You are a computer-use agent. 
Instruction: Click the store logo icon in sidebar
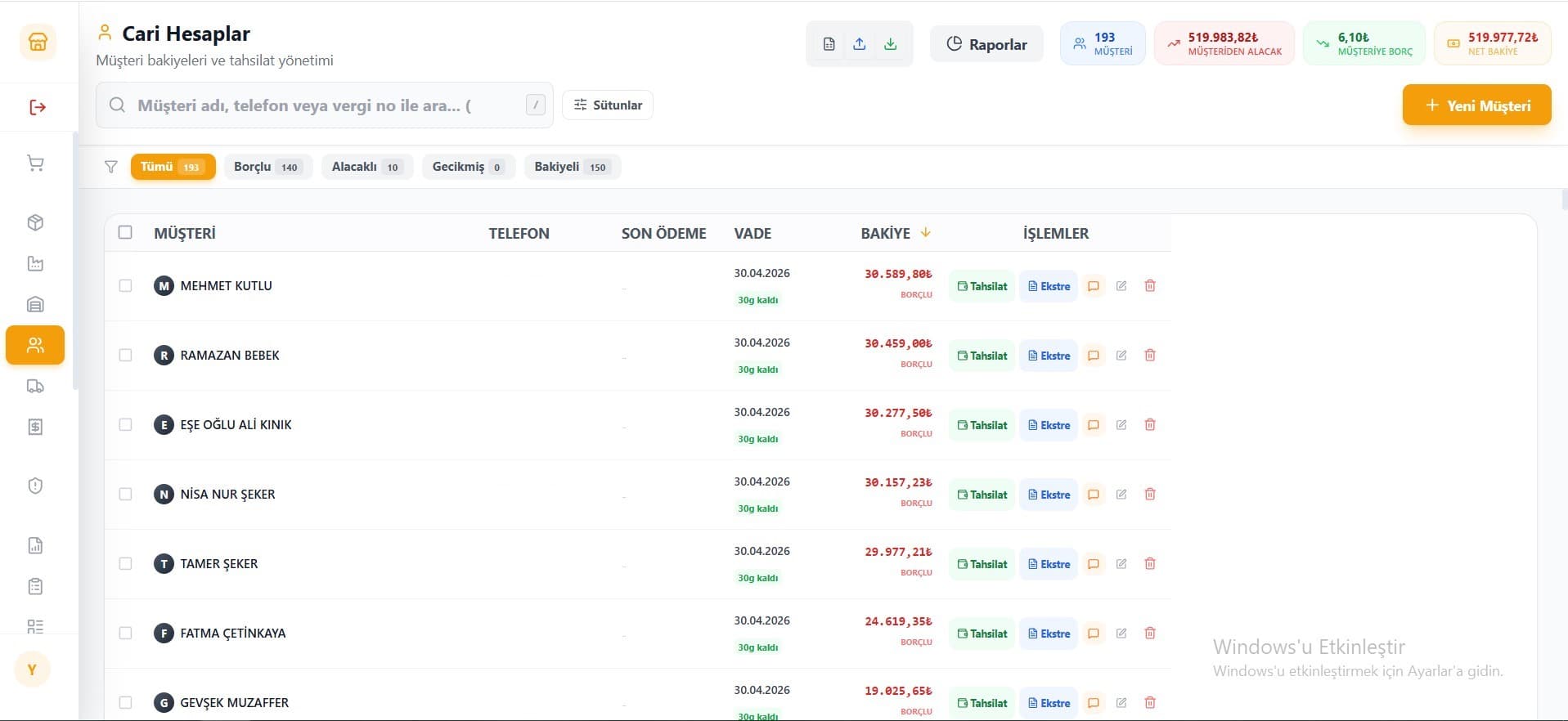click(x=38, y=42)
